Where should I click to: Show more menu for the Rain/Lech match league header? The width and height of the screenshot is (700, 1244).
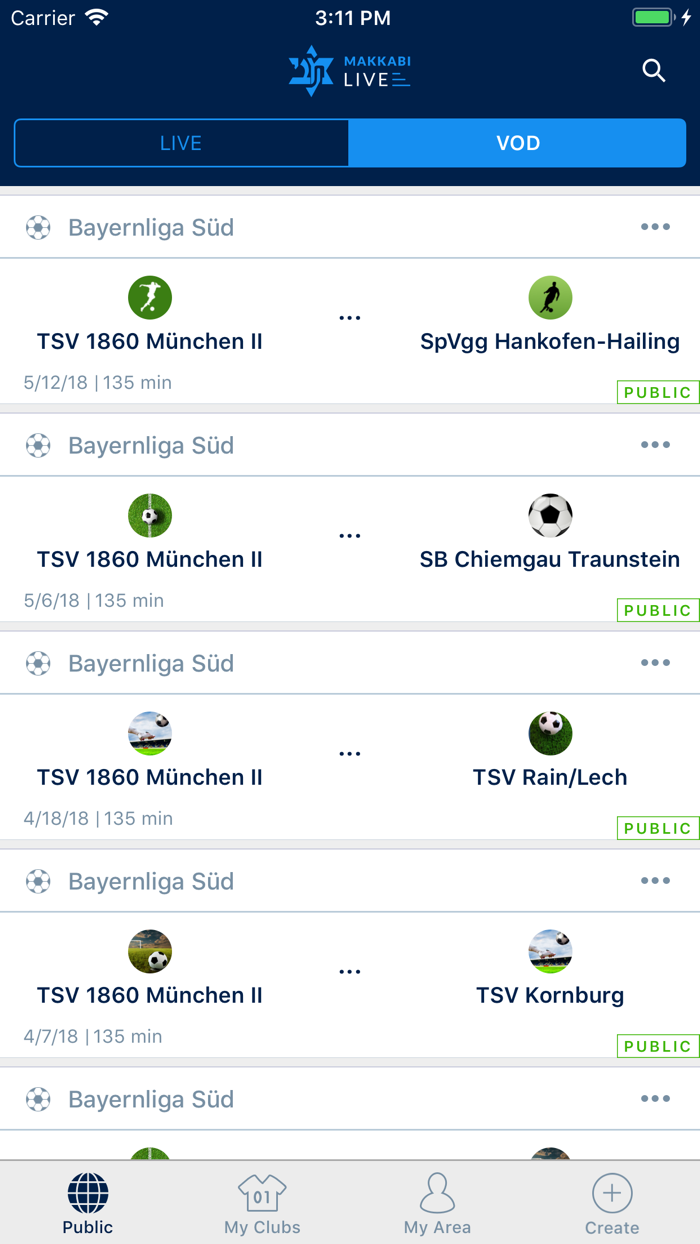655,663
